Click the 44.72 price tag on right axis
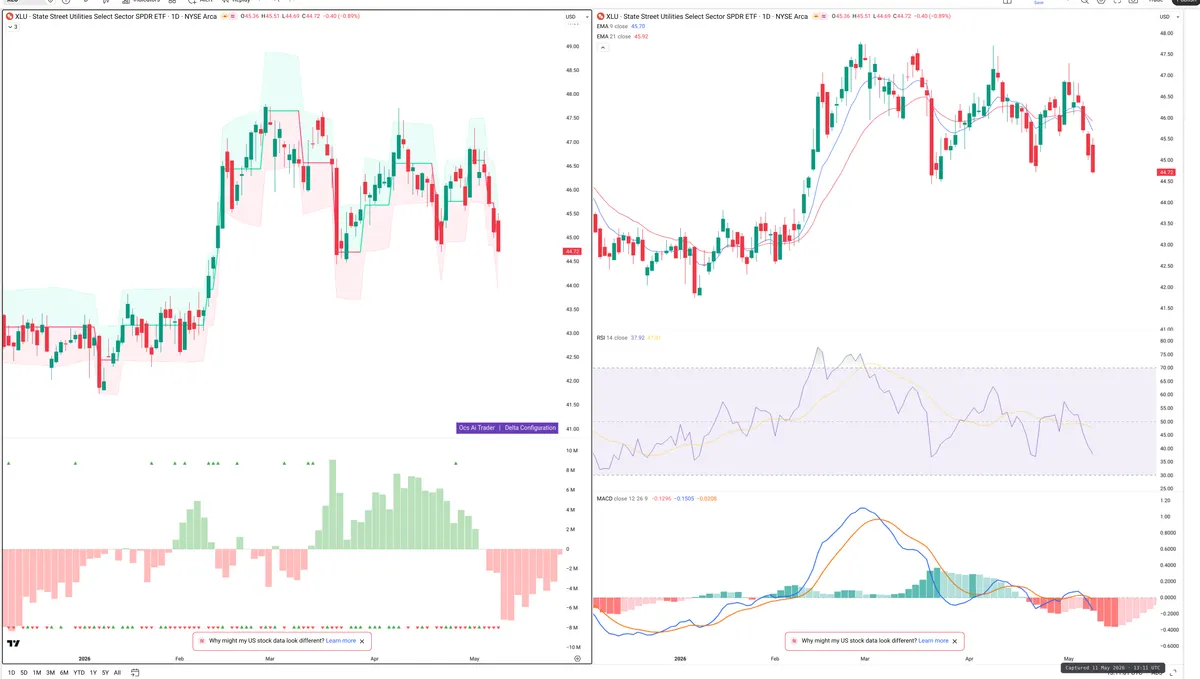 coord(1165,172)
